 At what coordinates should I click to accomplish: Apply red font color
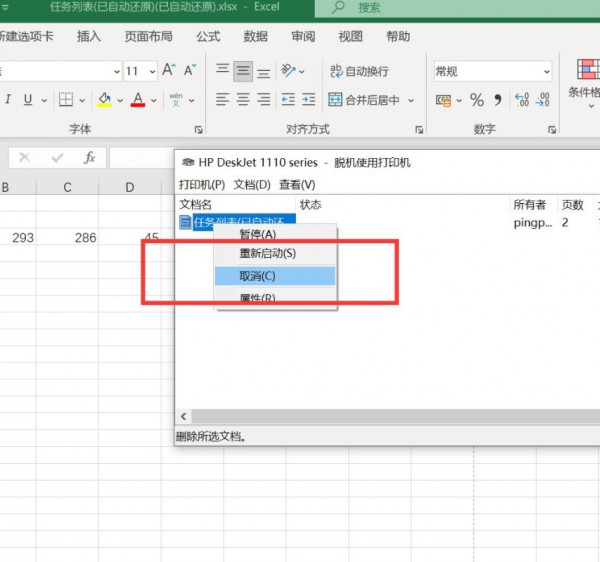click(138, 99)
